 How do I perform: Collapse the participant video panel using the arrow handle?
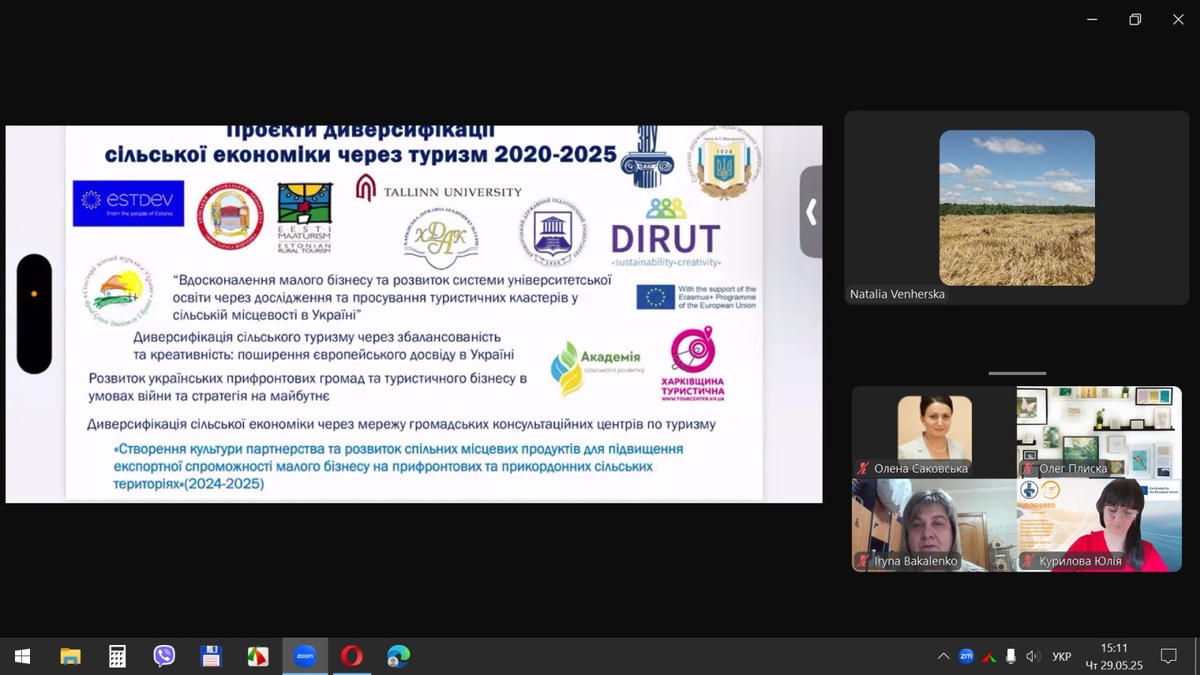click(x=810, y=212)
